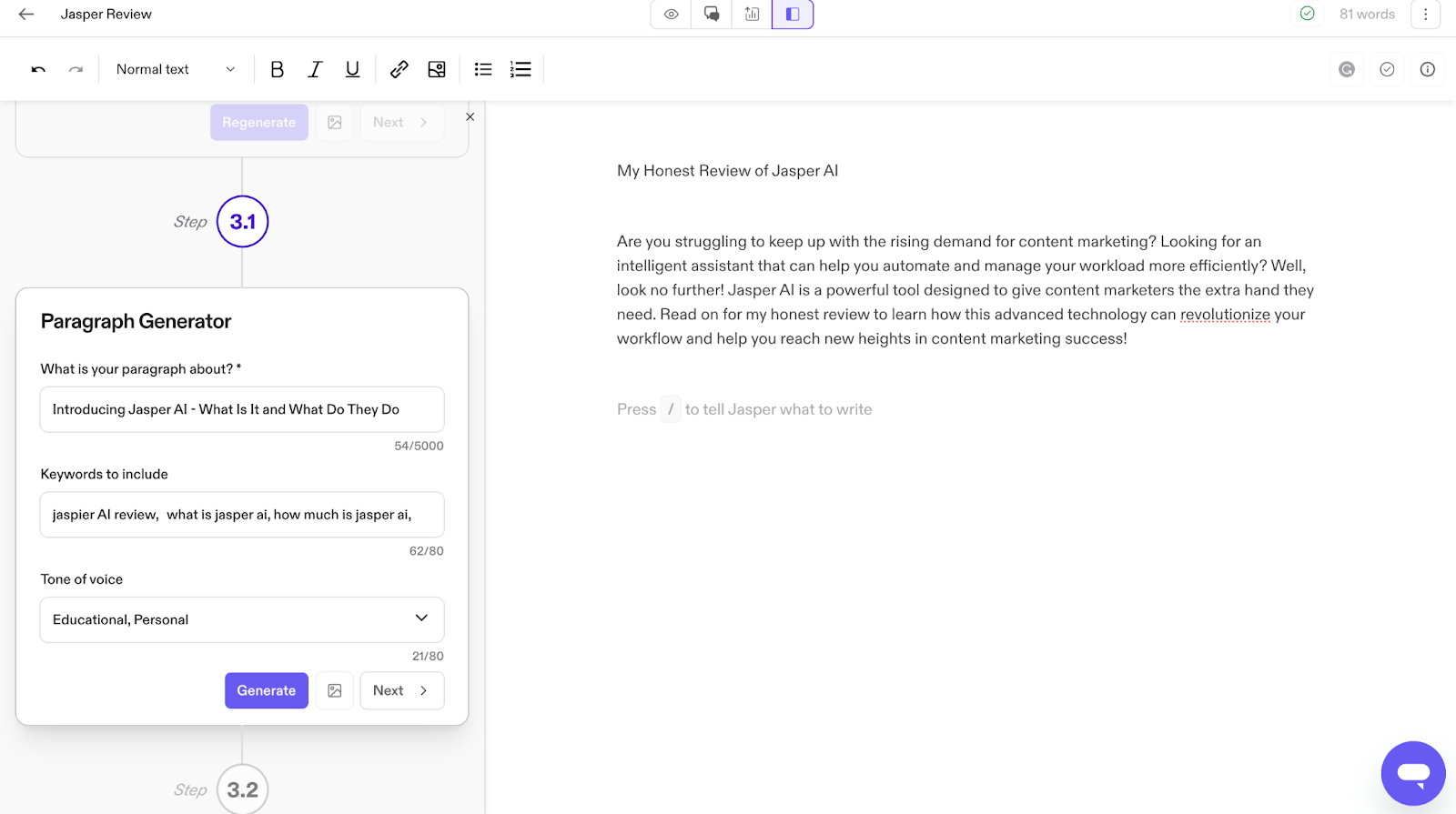The width and height of the screenshot is (1456, 814).
Task: Click the undo arrow
Action: pos(38,69)
